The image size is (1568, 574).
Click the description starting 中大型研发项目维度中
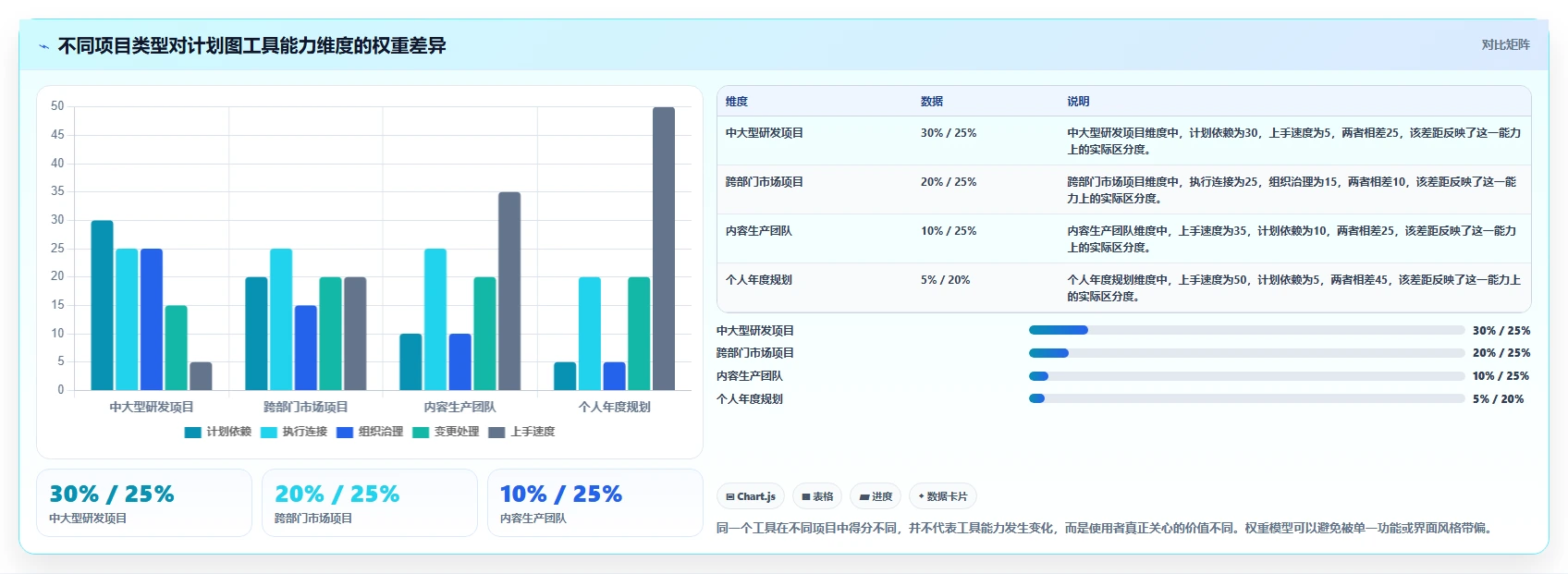[x=1294, y=141]
